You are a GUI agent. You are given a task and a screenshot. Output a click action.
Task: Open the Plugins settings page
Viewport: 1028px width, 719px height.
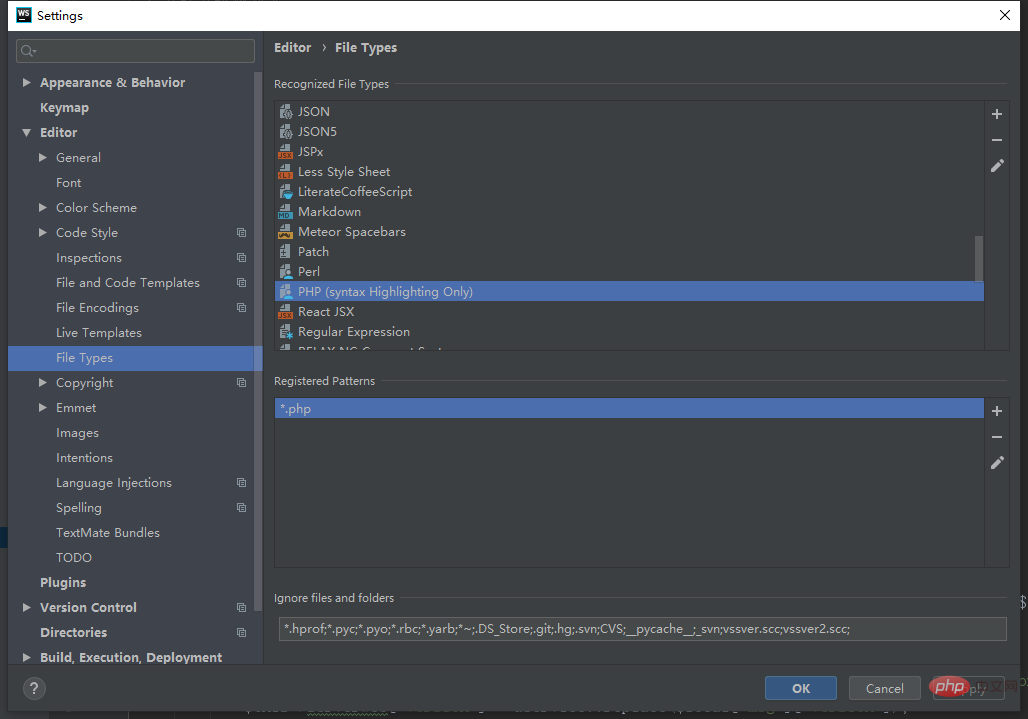[x=63, y=583]
